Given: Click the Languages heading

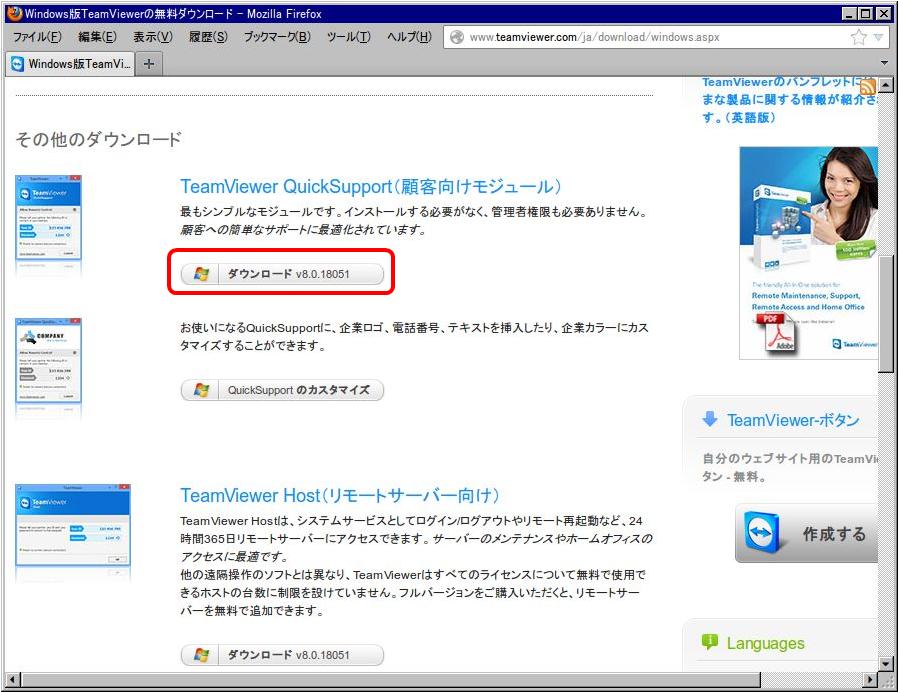Looking at the screenshot, I should click(x=765, y=643).
